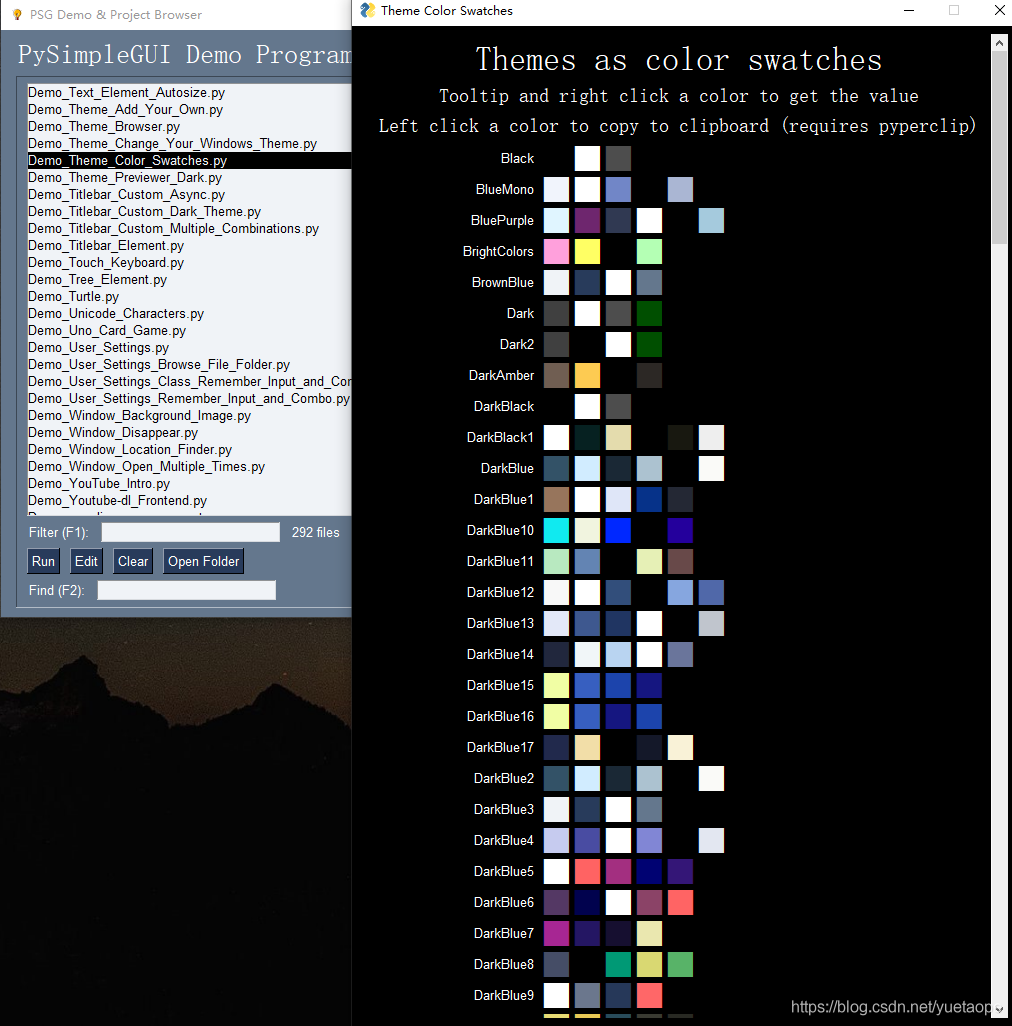This screenshot has height=1026, width=1012.
Task: Select Demo_Window_Open_Multiple_Times.py entry
Action: (189, 467)
